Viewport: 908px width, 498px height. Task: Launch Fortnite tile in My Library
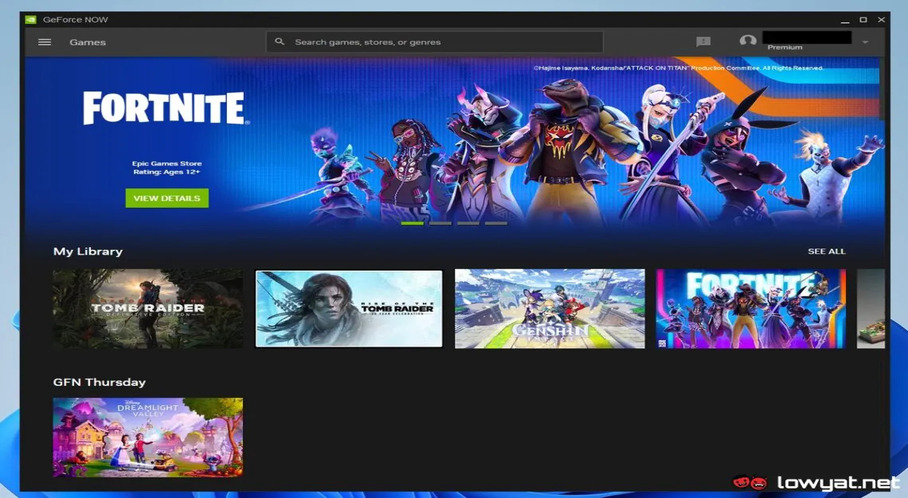pyautogui.click(x=750, y=308)
